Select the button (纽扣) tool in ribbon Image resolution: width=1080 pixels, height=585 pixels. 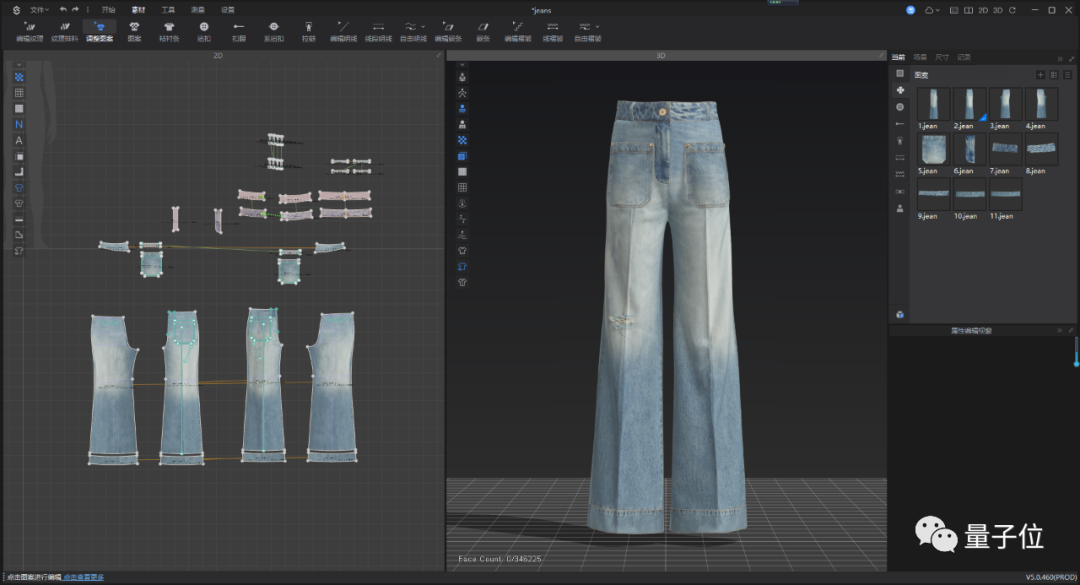click(204, 30)
